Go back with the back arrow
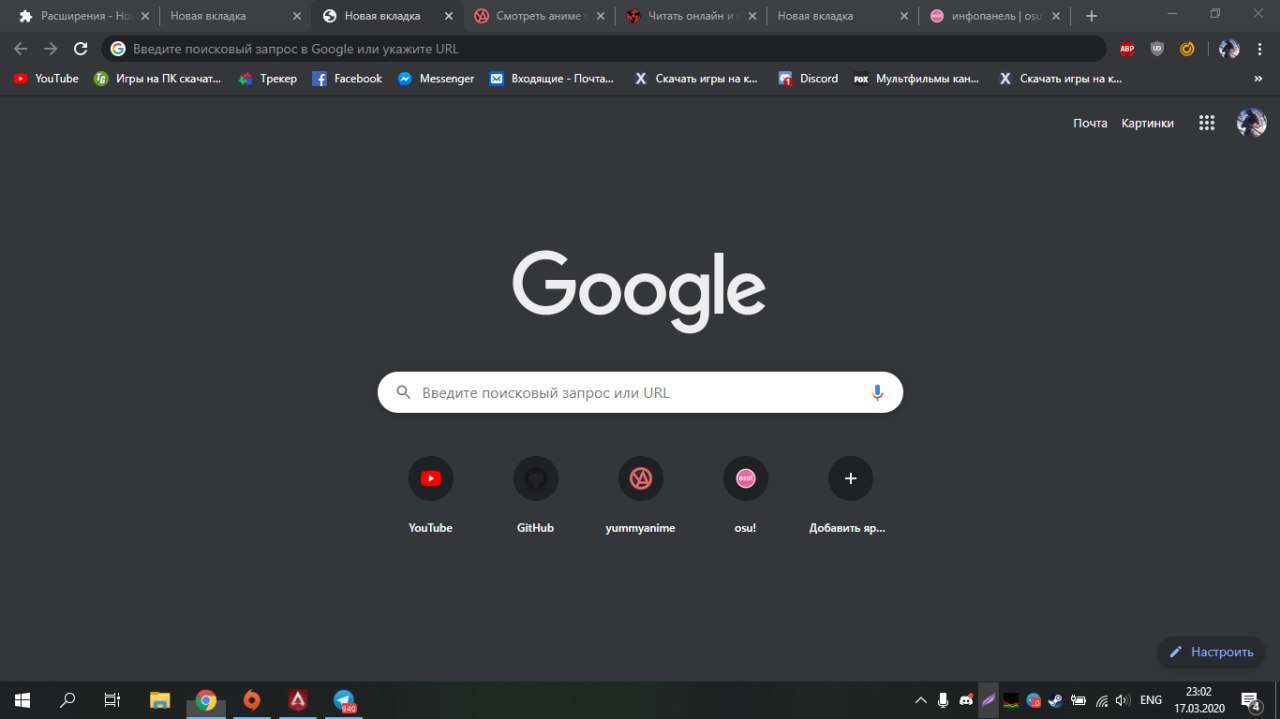1280x719 pixels. tap(21, 49)
